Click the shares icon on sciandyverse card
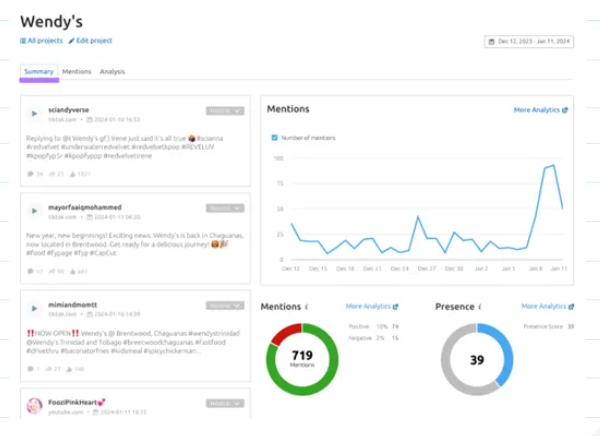The image size is (600, 436). coord(51,174)
